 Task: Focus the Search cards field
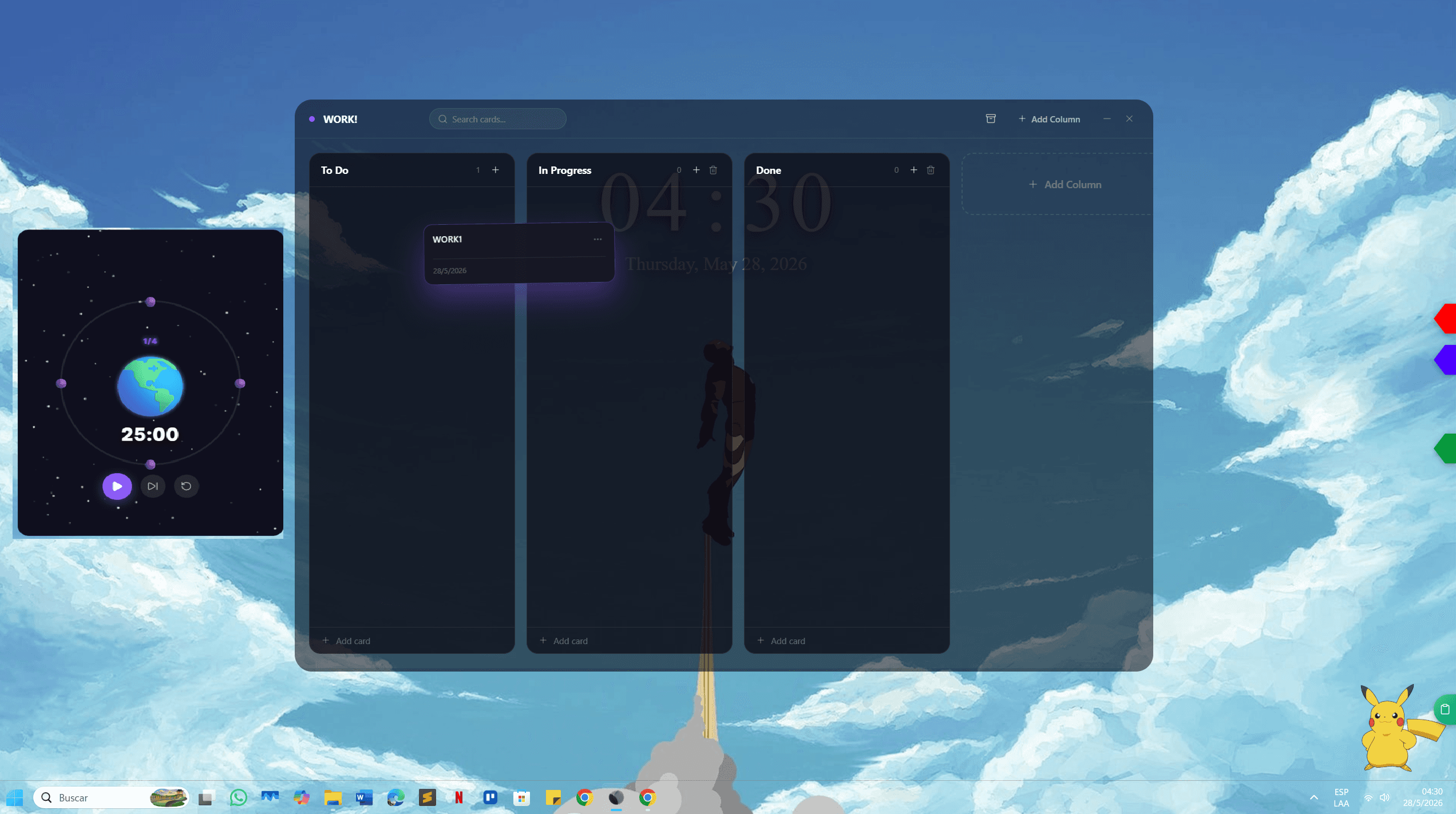pos(497,119)
